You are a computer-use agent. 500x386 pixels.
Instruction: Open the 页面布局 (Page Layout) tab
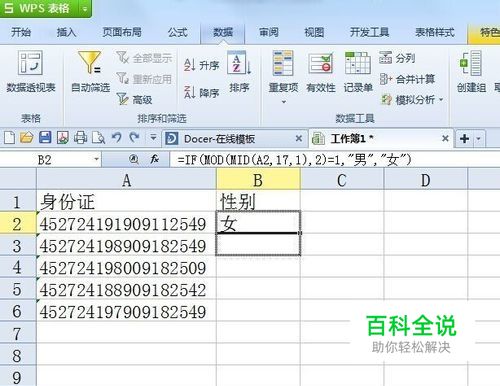(122, 32)
